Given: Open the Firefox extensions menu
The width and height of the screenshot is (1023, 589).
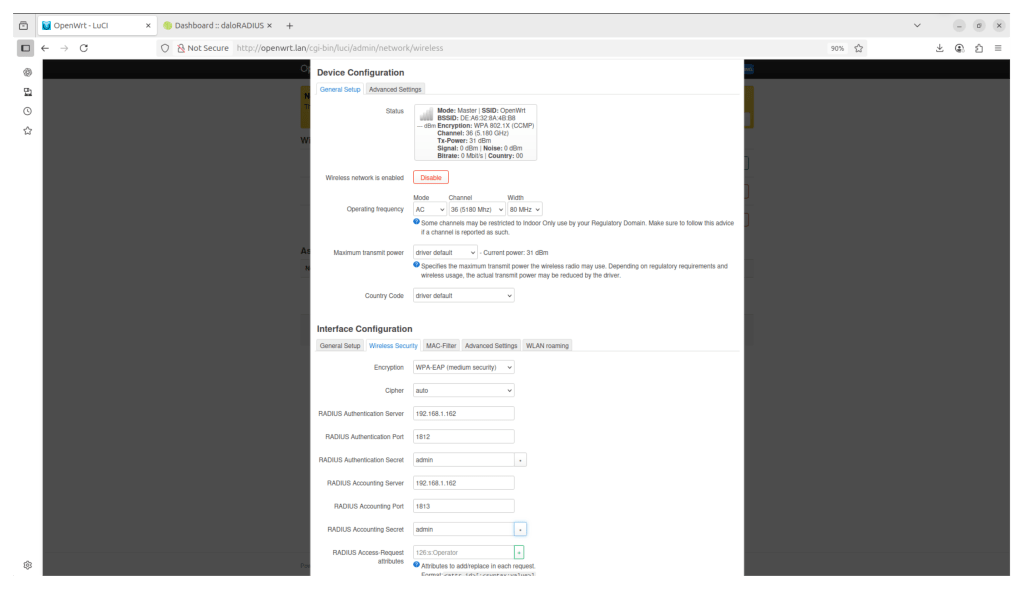Looking at the screenshot, I should click(978, 48).
